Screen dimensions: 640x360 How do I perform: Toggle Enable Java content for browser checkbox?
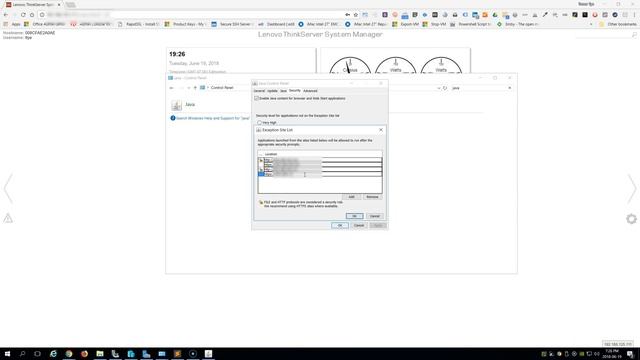[x=257, y=98]
